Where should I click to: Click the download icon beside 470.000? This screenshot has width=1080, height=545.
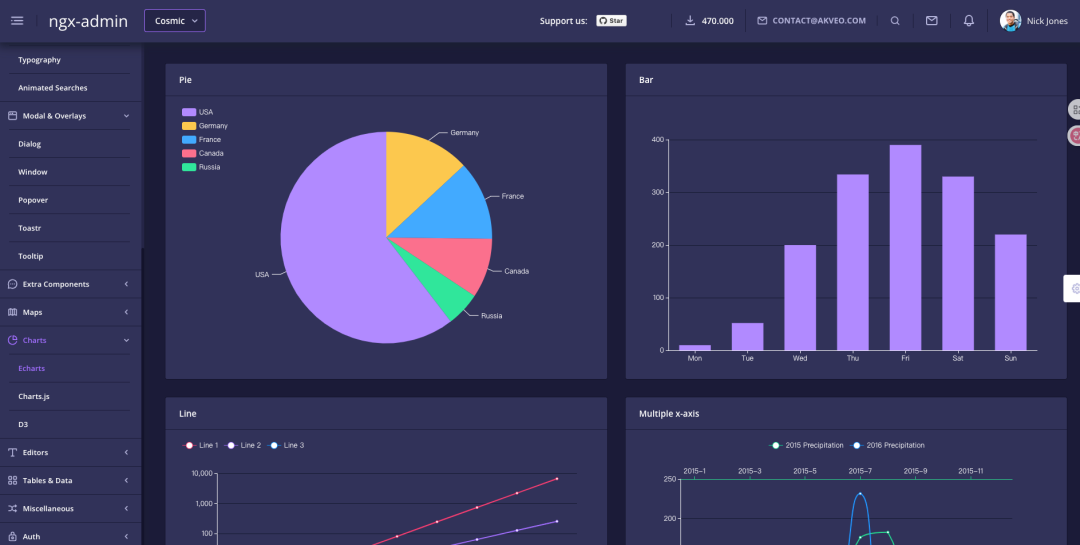coord(690,21)
